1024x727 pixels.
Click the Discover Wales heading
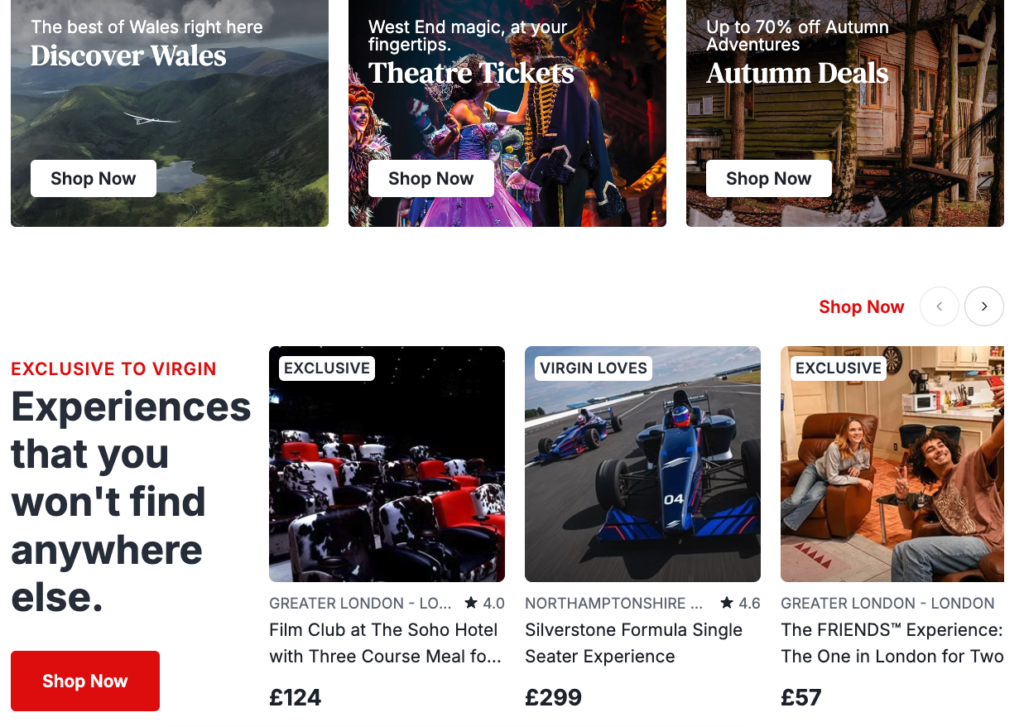pyautogui.click(x=128, y=56)
